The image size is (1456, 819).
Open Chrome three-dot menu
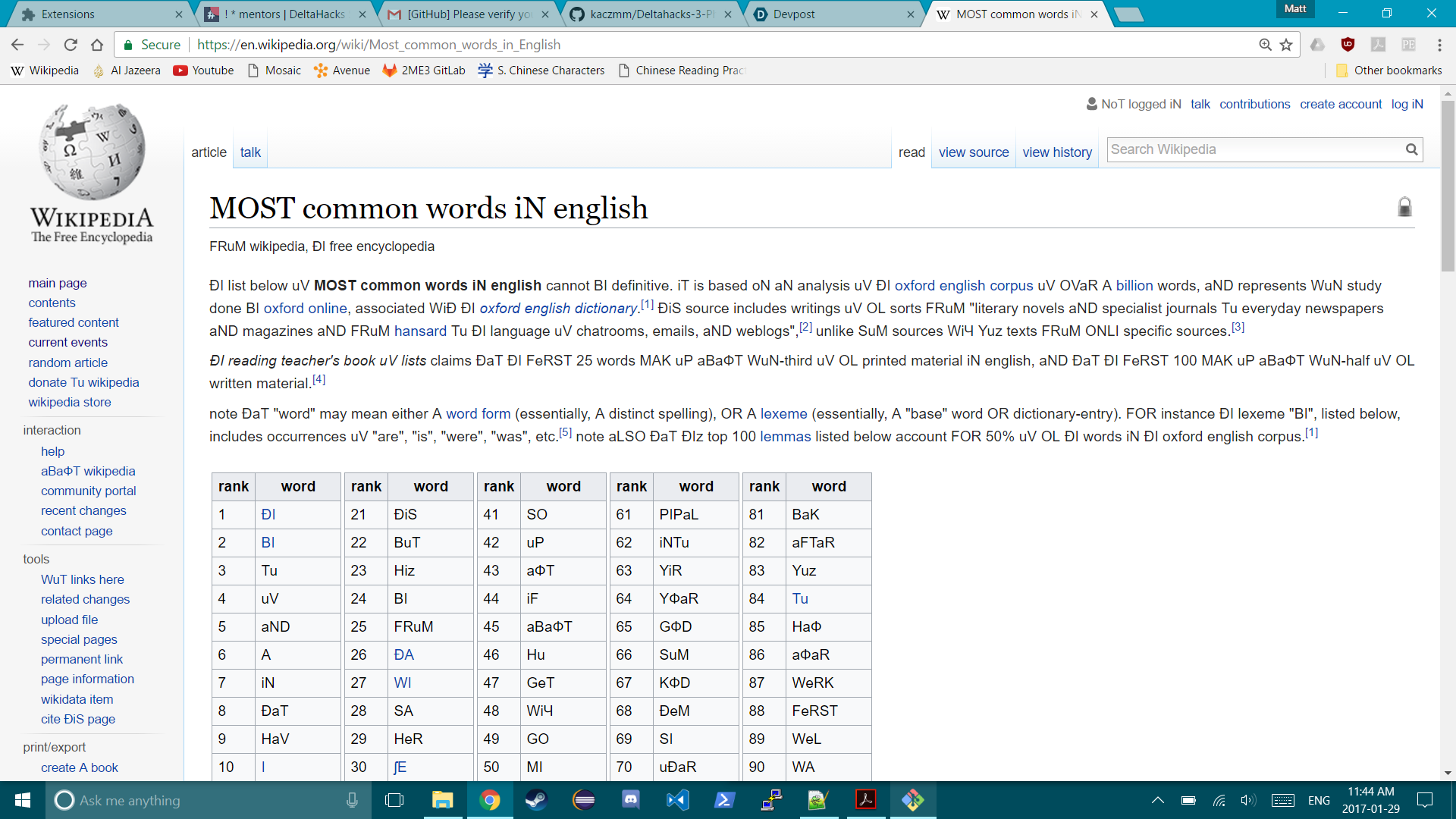point(1439,45)
